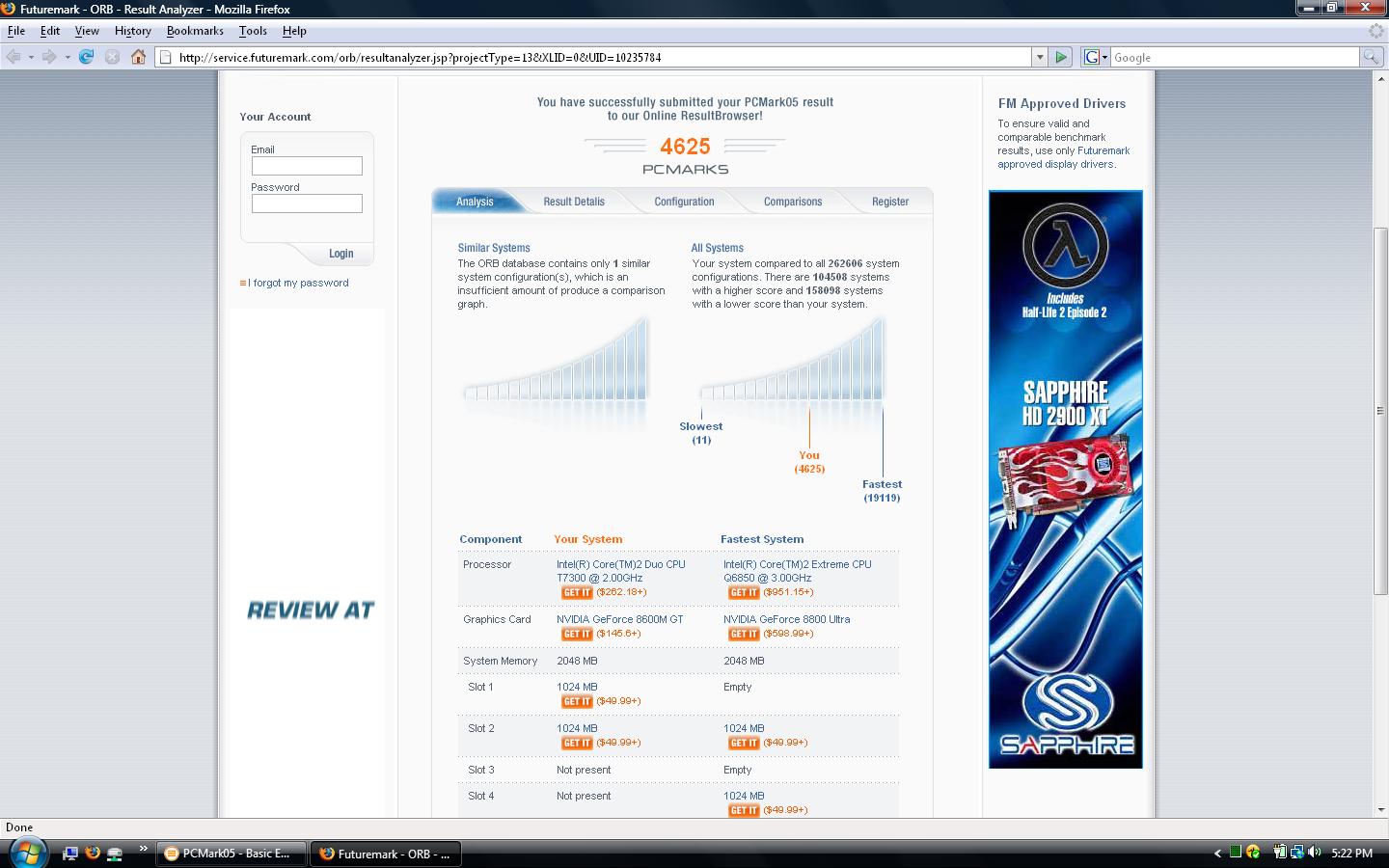Viewport: 1389px width, 868px height.
Task: Switch to the Configuration tab
Action: [684, 202]
